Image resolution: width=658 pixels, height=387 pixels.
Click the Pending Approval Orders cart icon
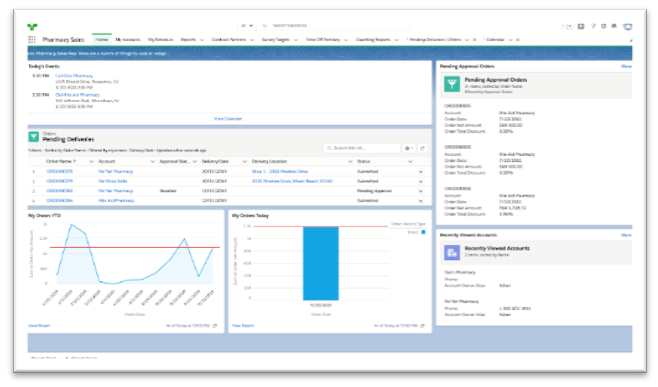click(x=452, y=84)
